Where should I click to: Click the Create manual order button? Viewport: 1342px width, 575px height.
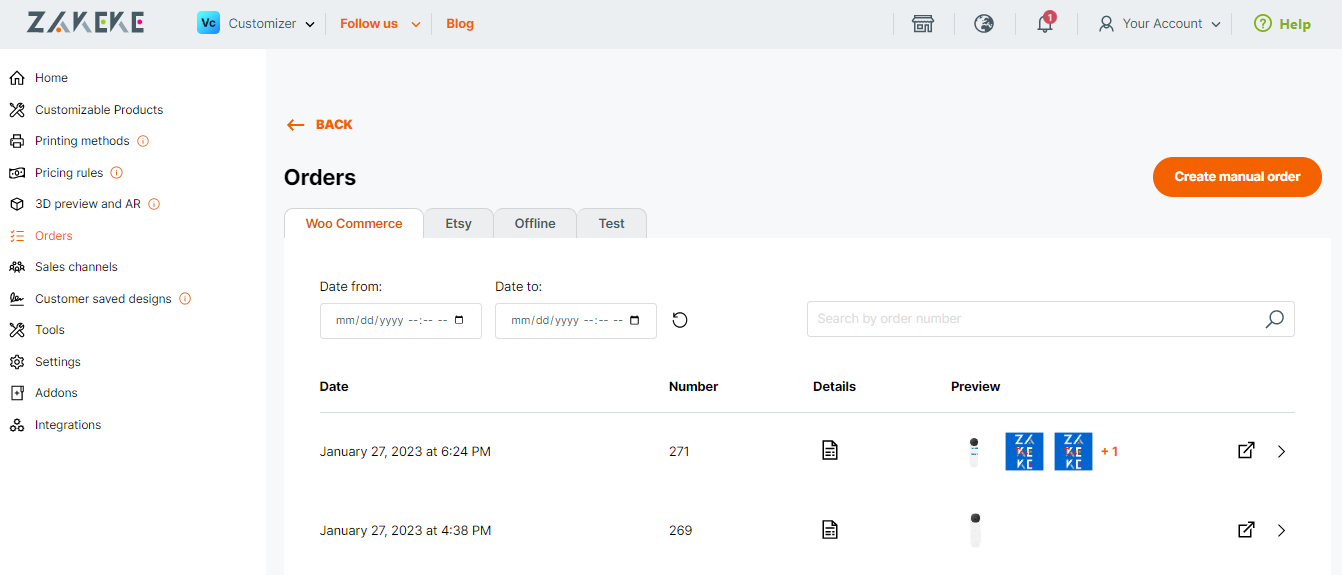click(1237, 177)
